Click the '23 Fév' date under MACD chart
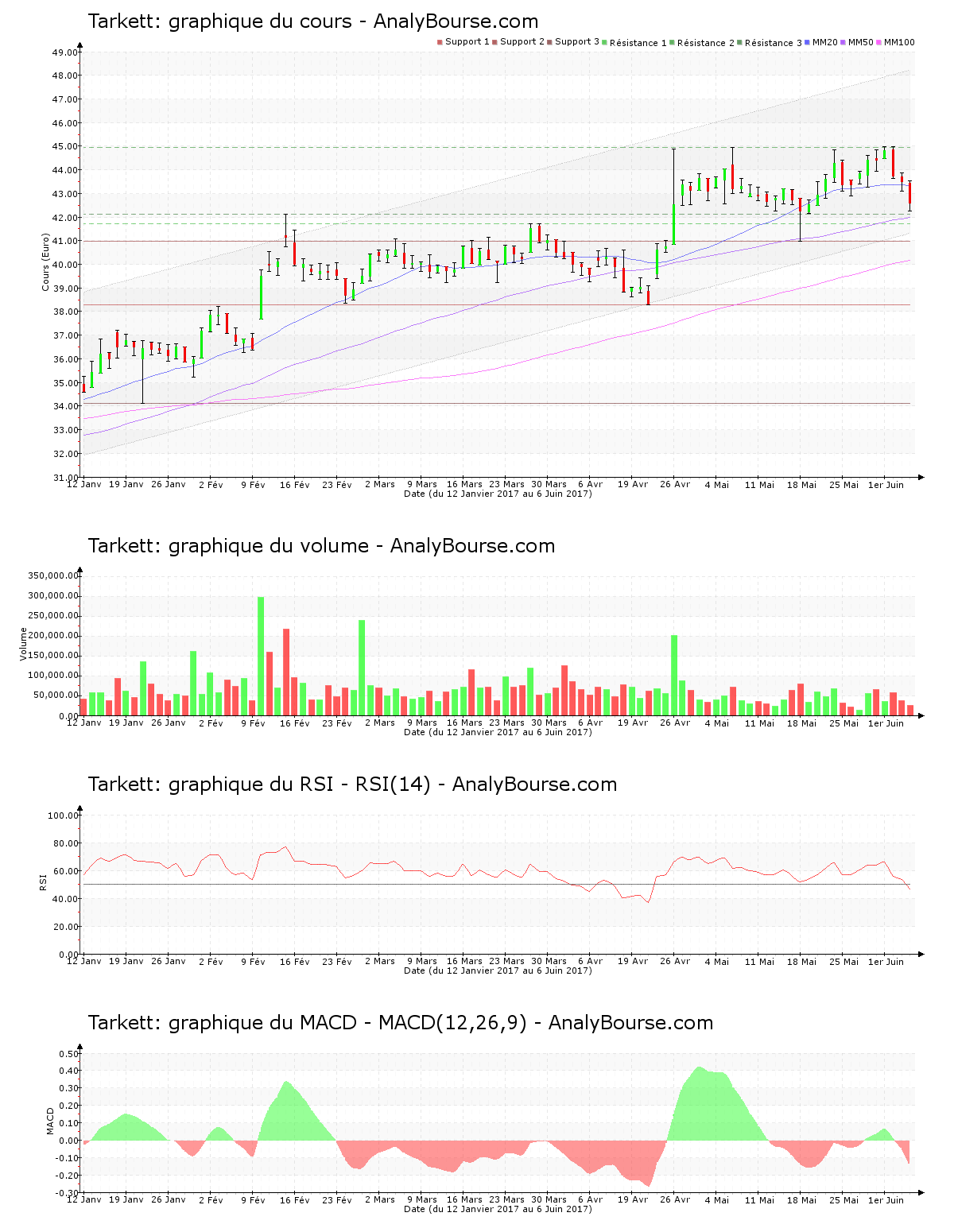954x1232 pixels. pyautogui.click(x=337, y=1200)
